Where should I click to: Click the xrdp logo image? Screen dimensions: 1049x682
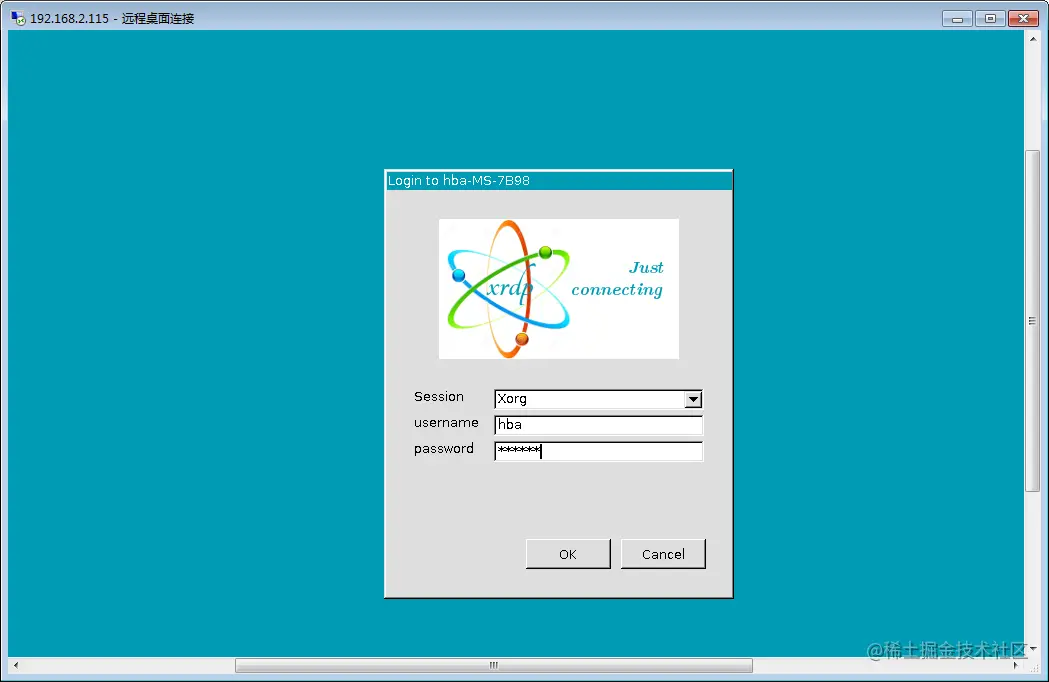click(x=559, y=288)
